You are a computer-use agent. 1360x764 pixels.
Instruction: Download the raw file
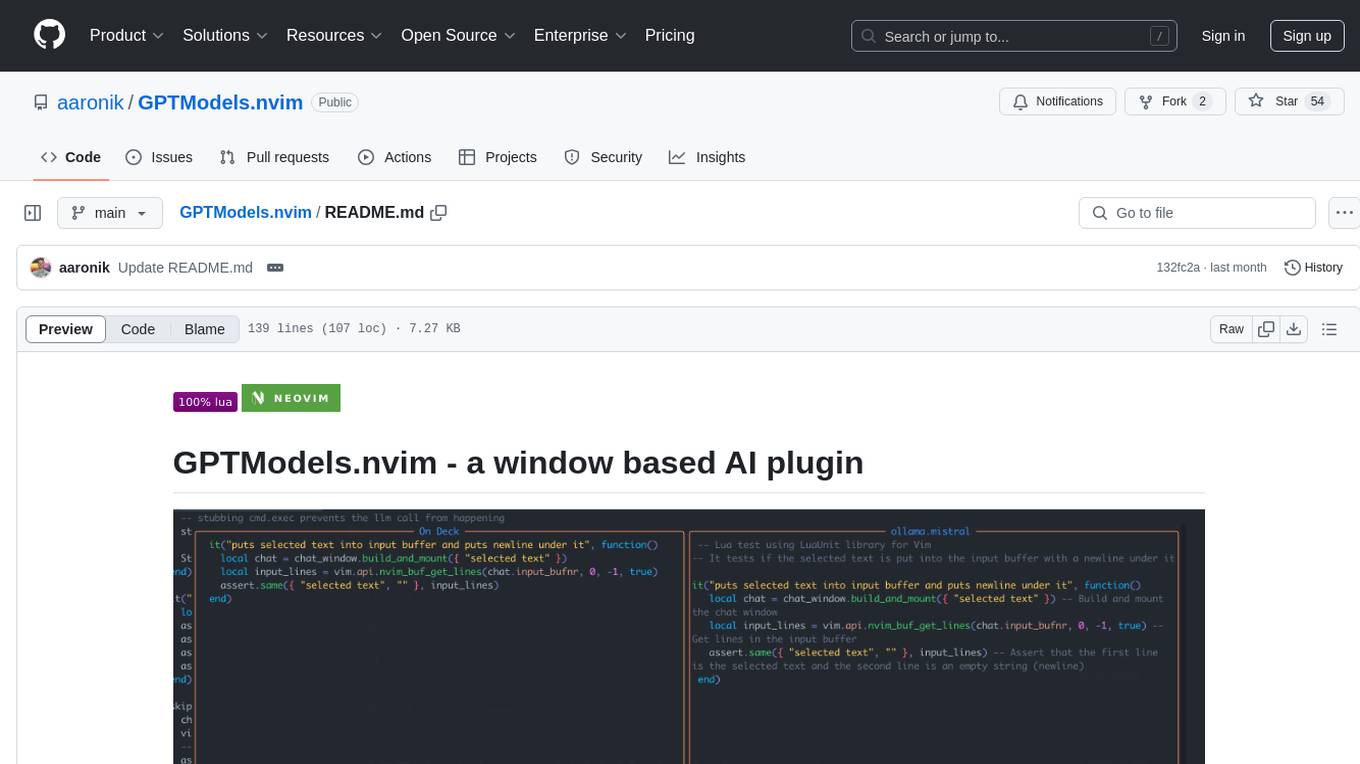pyautogui.click(x=1293, y=329)
